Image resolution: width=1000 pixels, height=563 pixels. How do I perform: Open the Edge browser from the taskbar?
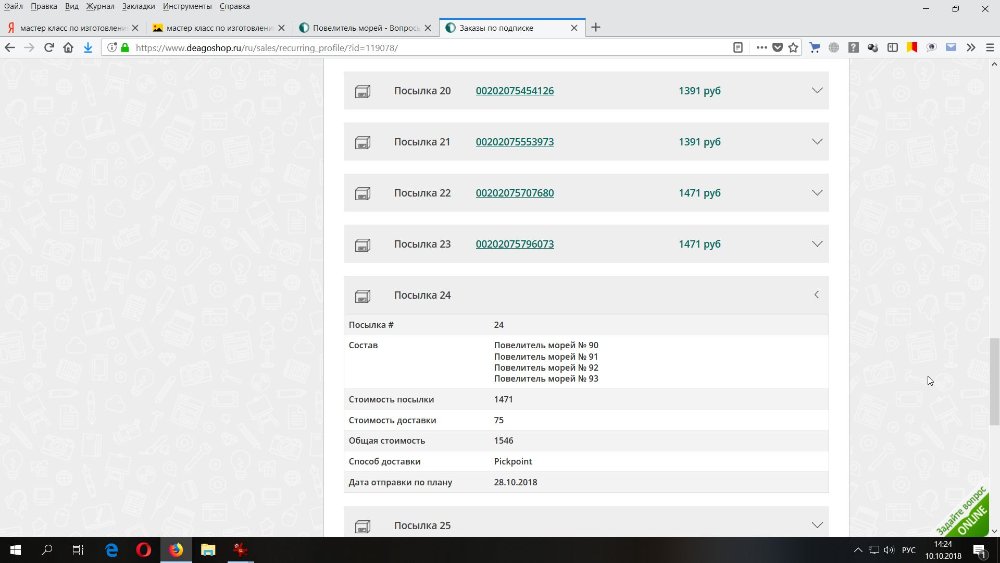(112, 550)
